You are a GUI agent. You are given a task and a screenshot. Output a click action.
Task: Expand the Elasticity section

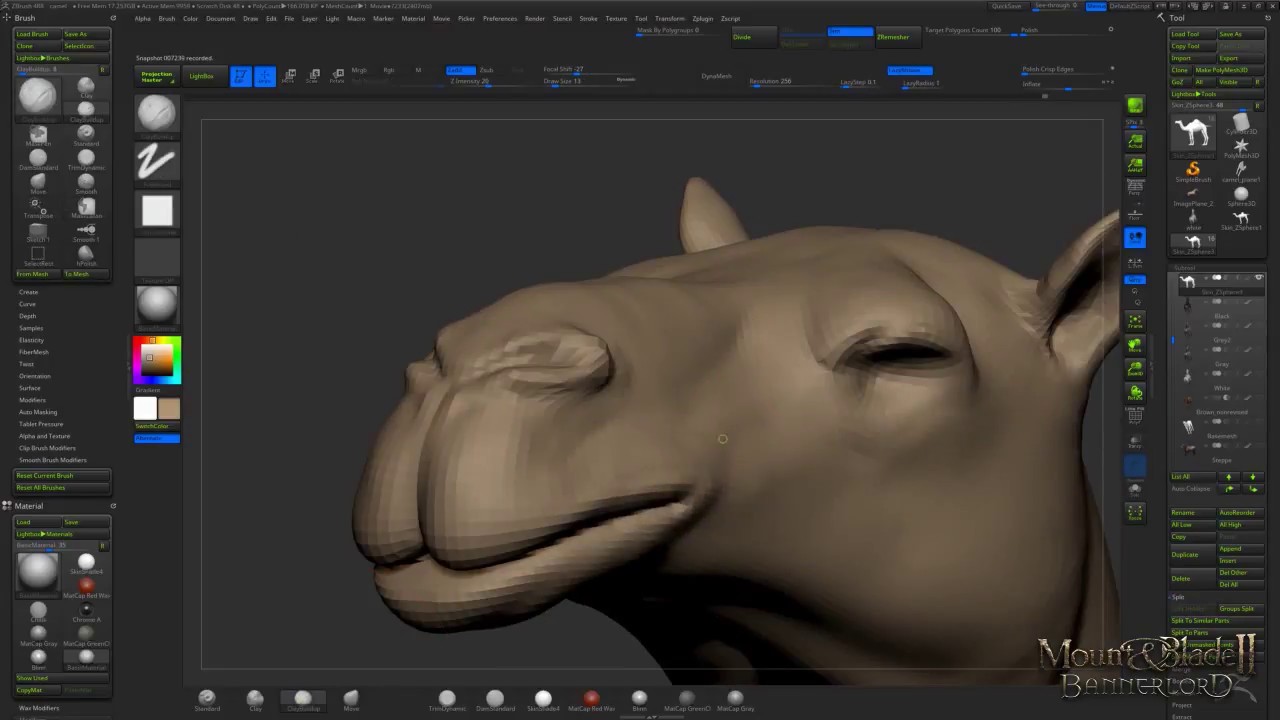[x=31, y=340]
